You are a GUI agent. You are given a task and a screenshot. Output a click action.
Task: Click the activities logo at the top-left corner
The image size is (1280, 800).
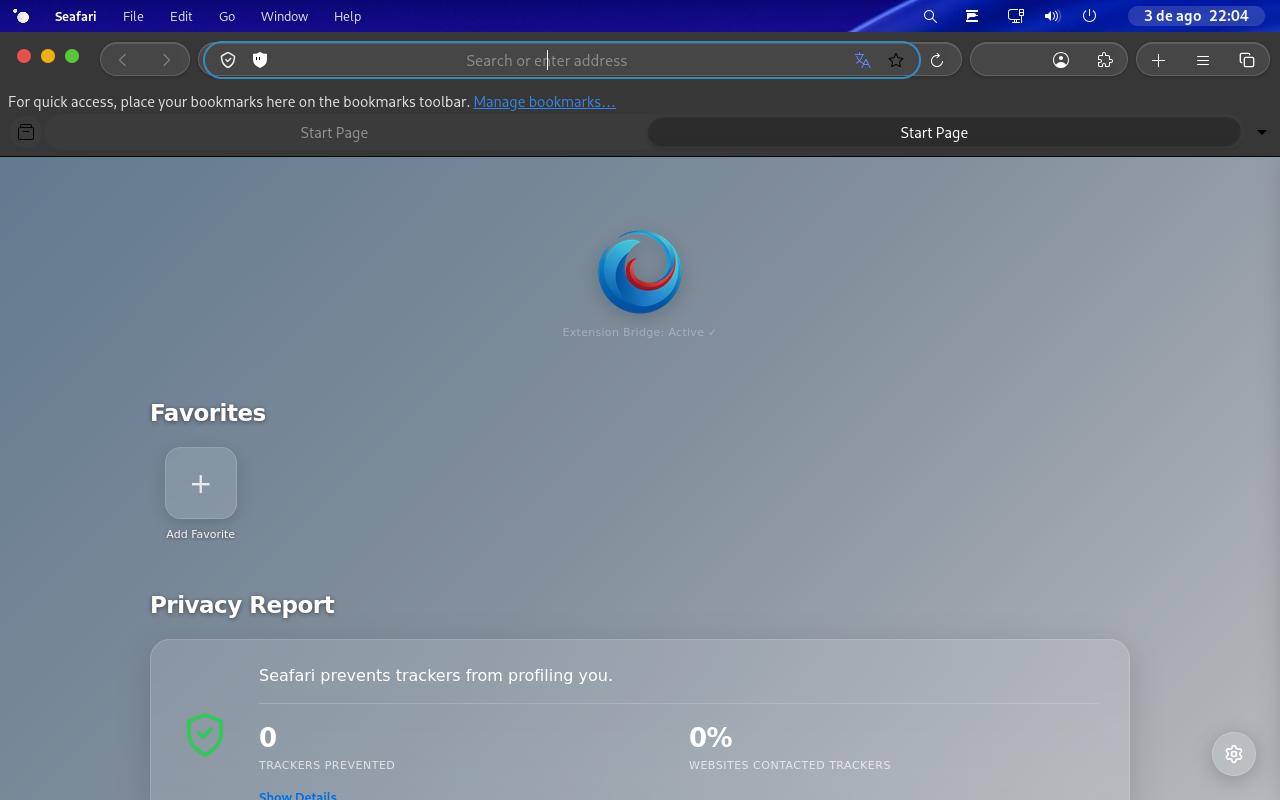tap(21, 16)
